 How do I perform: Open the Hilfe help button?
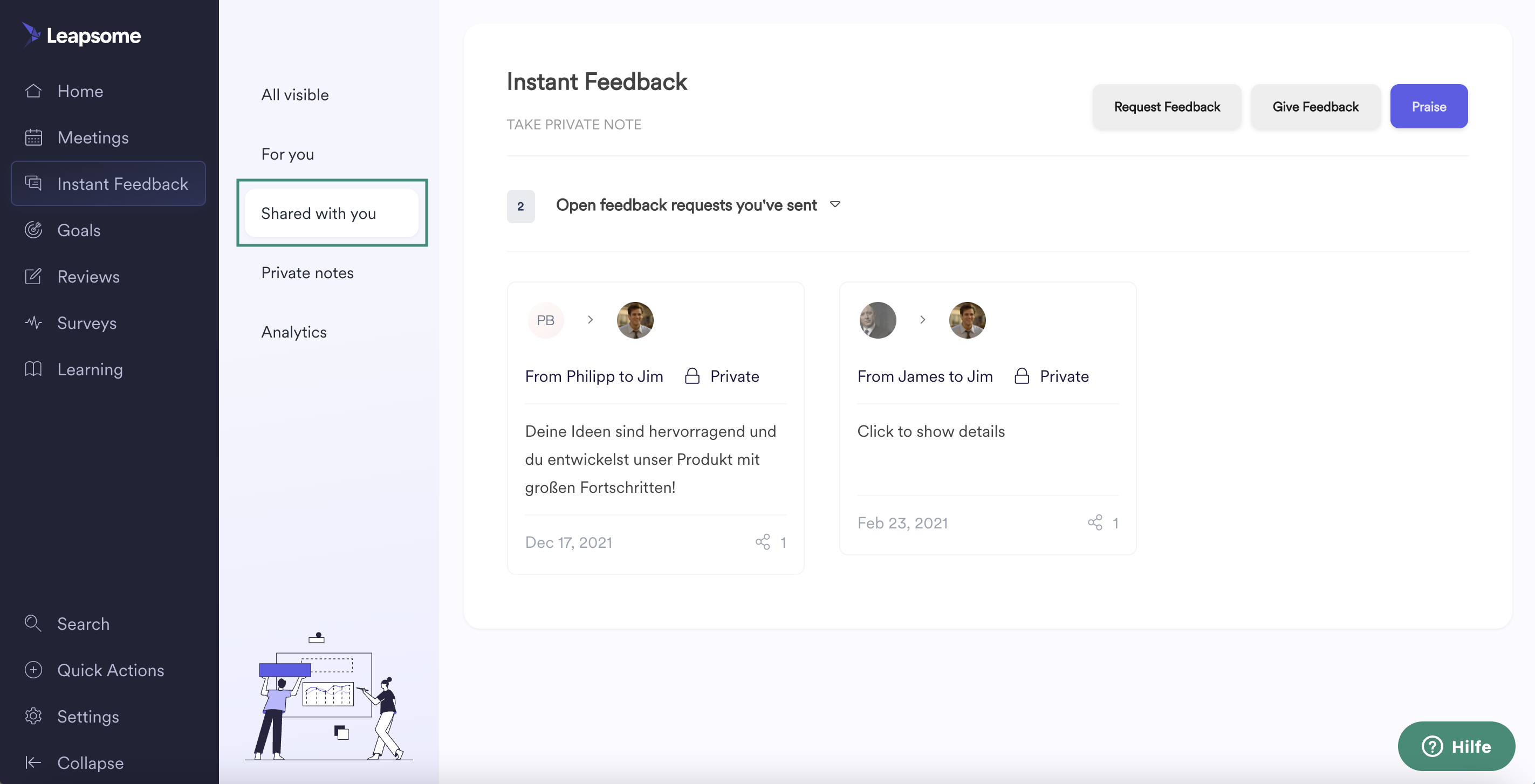click(1456, 746)
